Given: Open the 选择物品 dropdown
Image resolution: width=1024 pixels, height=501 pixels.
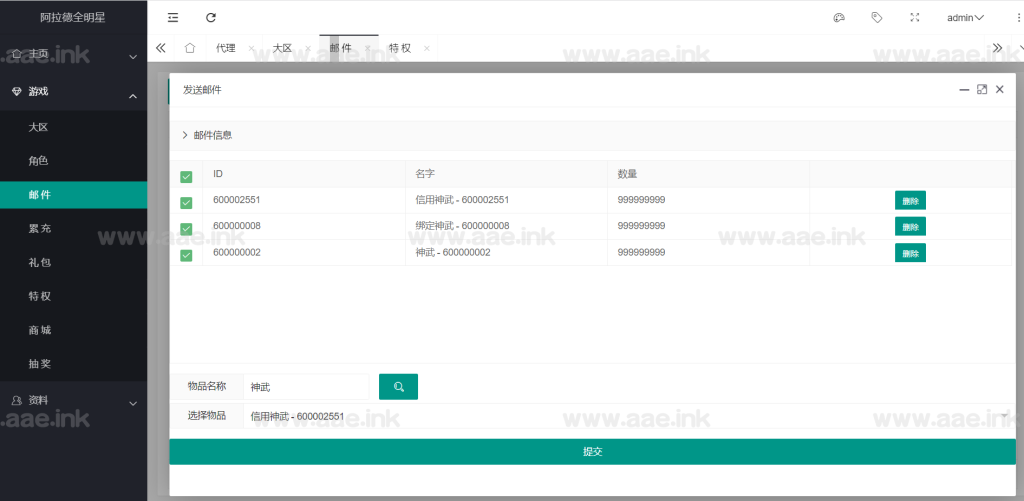Looking at the screenshot, I should point(625,416).
